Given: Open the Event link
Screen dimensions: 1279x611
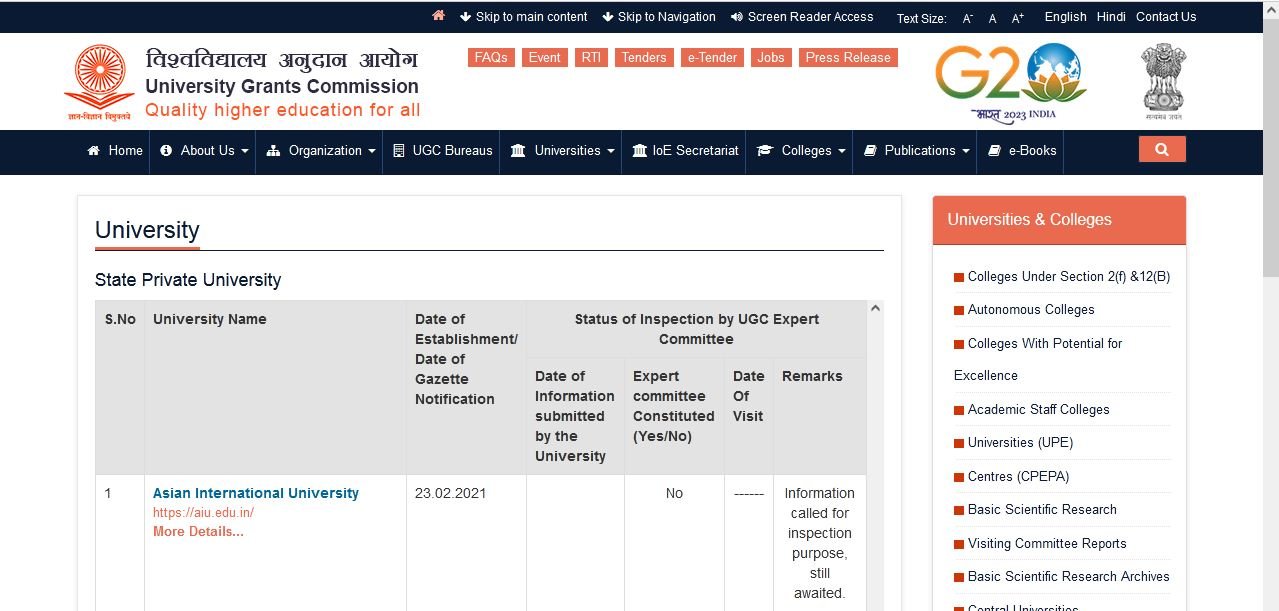Looking at the screenshot, I should [x=545, y=58].
